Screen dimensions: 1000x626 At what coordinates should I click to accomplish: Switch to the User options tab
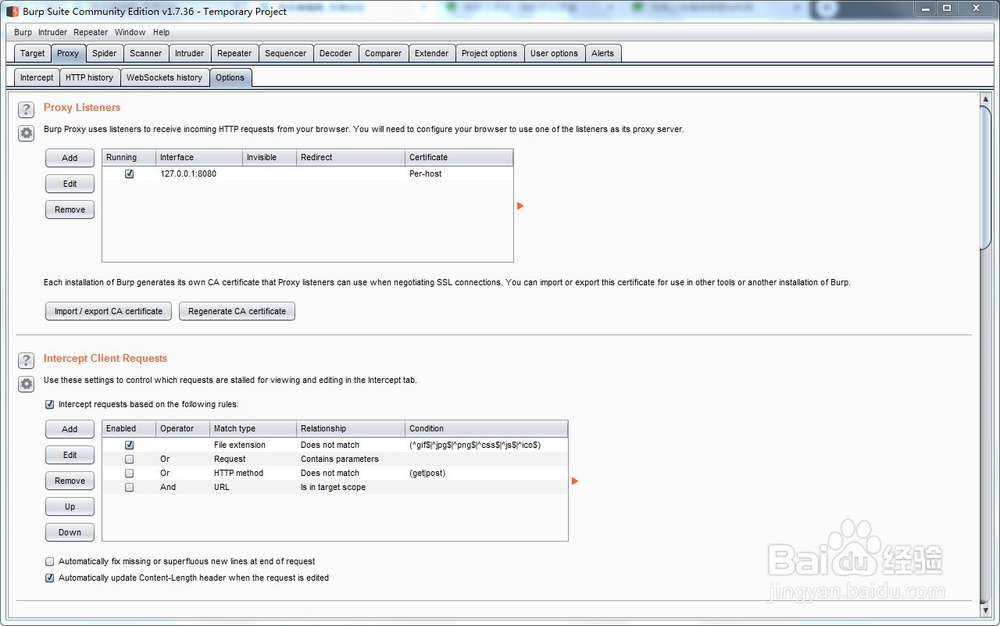click(554, 54)
